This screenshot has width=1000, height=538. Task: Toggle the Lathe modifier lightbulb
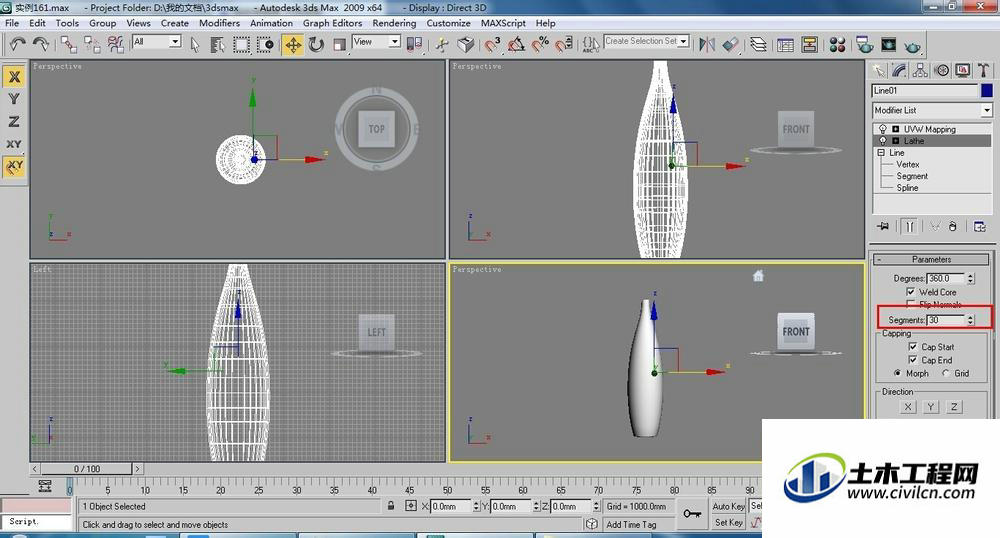click(x=883, y=140)
